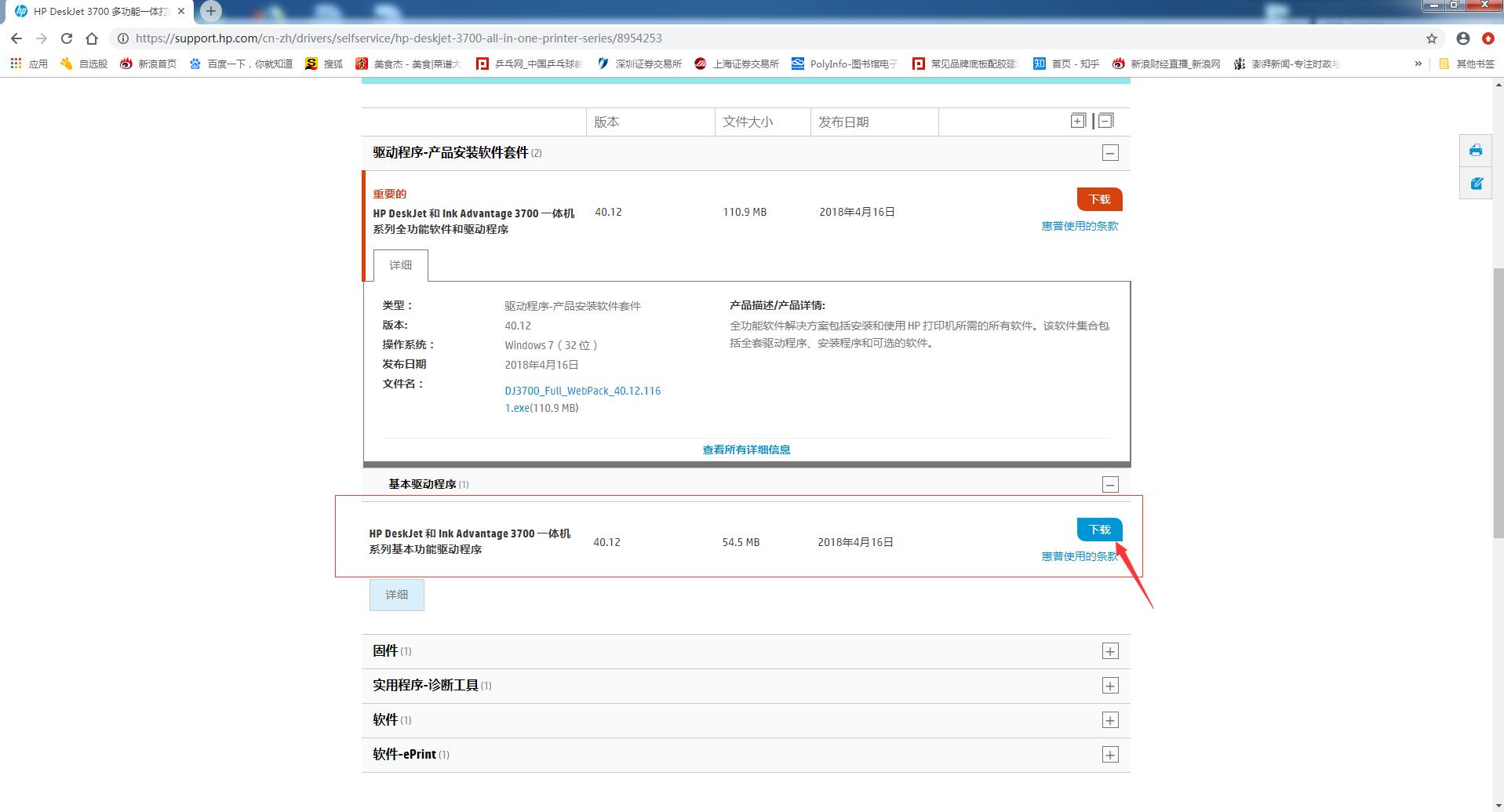Click the back navigation arrow
This screenshot has height=812, width=1504.
[16, 38]
